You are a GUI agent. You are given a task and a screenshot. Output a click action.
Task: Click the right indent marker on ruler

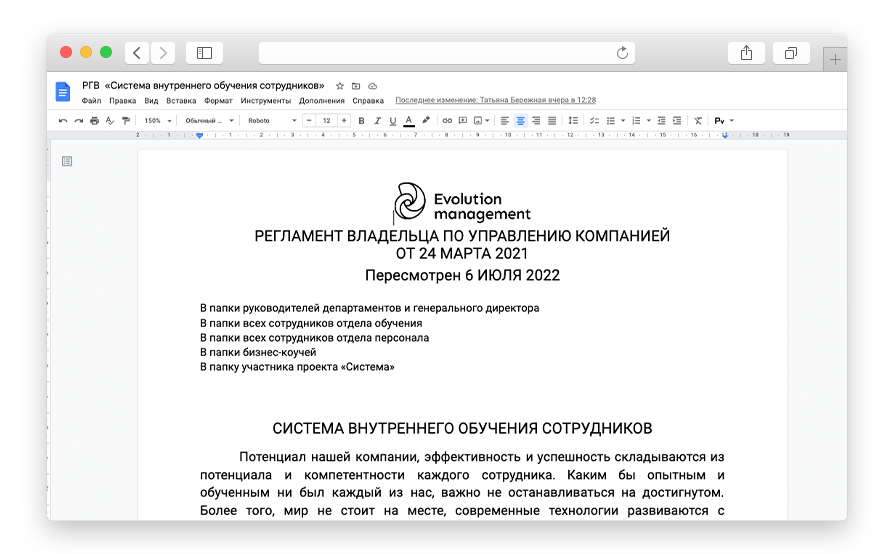click(x=725, y=136)
